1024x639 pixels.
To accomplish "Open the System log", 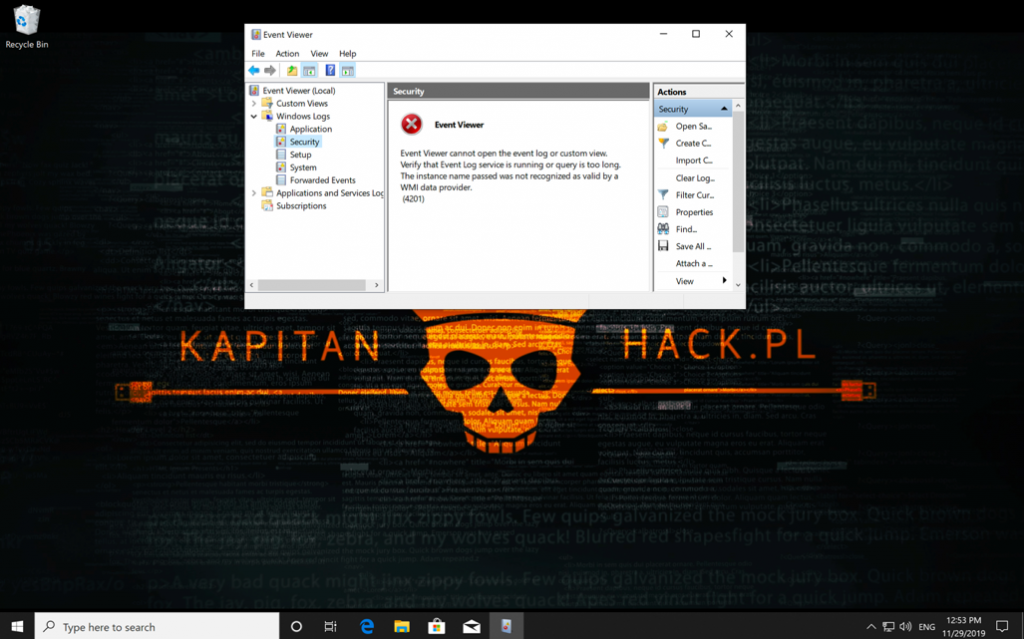I will point(302,167).
